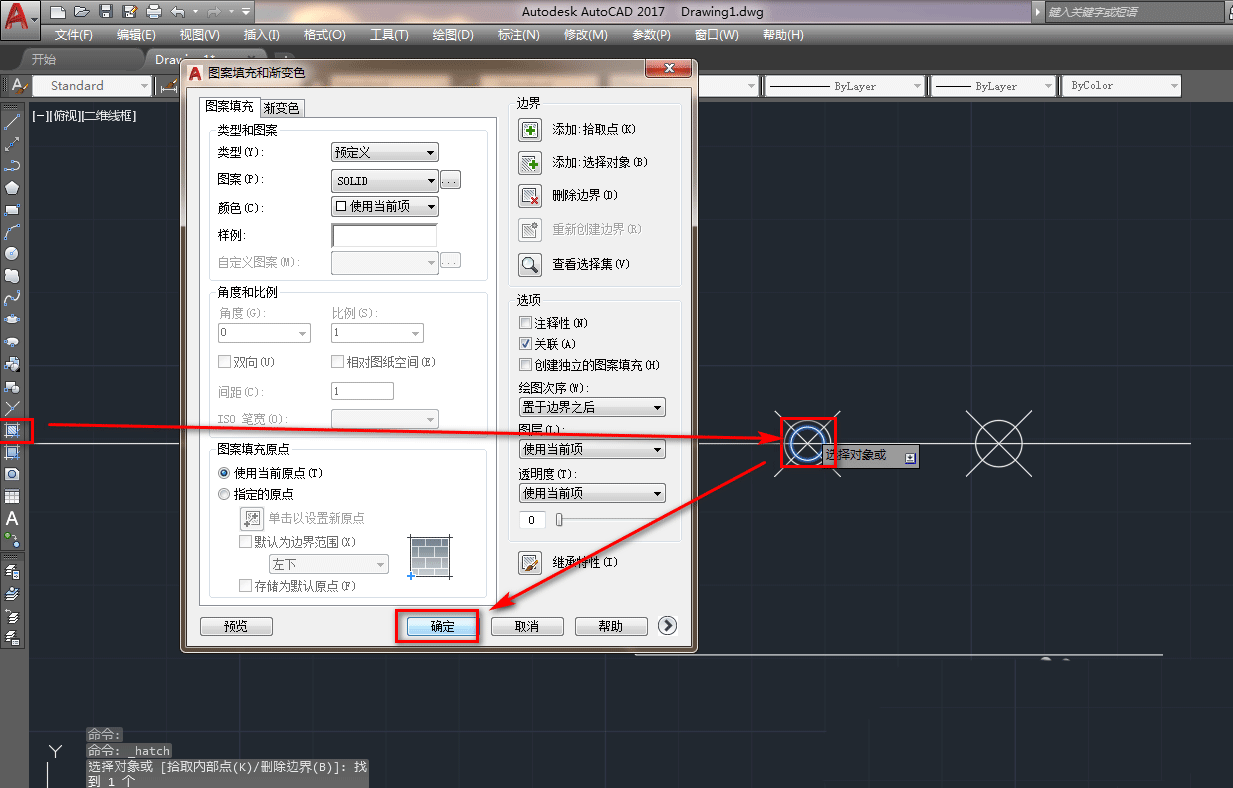Open the 类型 dropdown showing 预定义
Screen dimensions: 1233x788
click(x=384, y=152)
